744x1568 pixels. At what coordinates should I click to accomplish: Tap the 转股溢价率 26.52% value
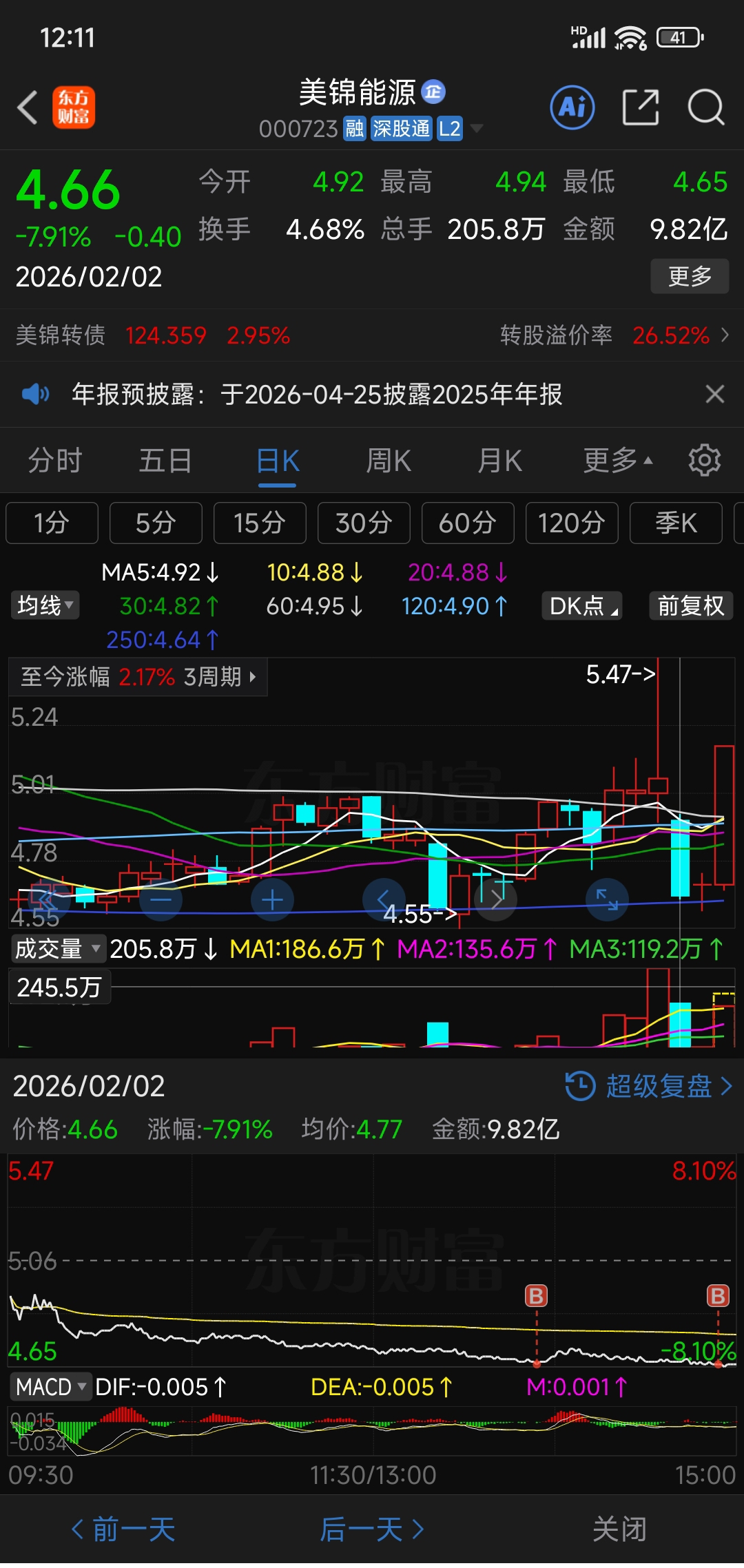pos(671,335)
